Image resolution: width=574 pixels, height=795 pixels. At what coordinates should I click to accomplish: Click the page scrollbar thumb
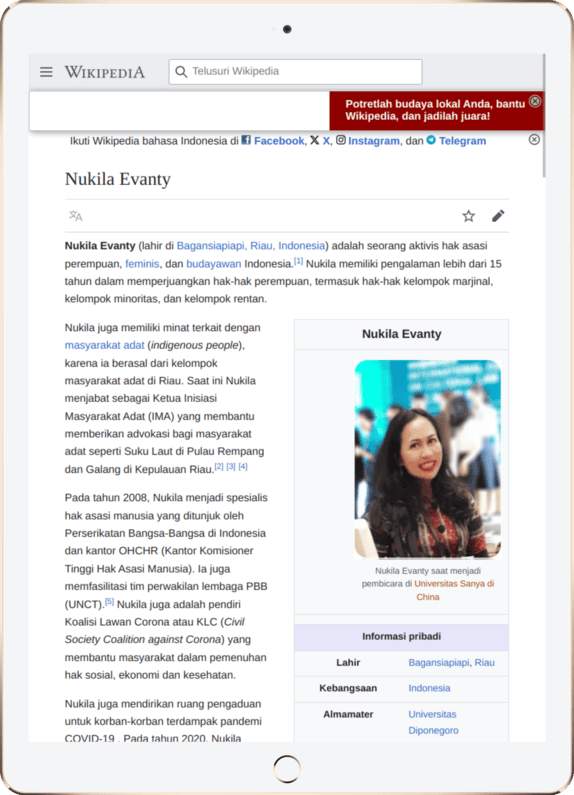click(x=544, y=116)
